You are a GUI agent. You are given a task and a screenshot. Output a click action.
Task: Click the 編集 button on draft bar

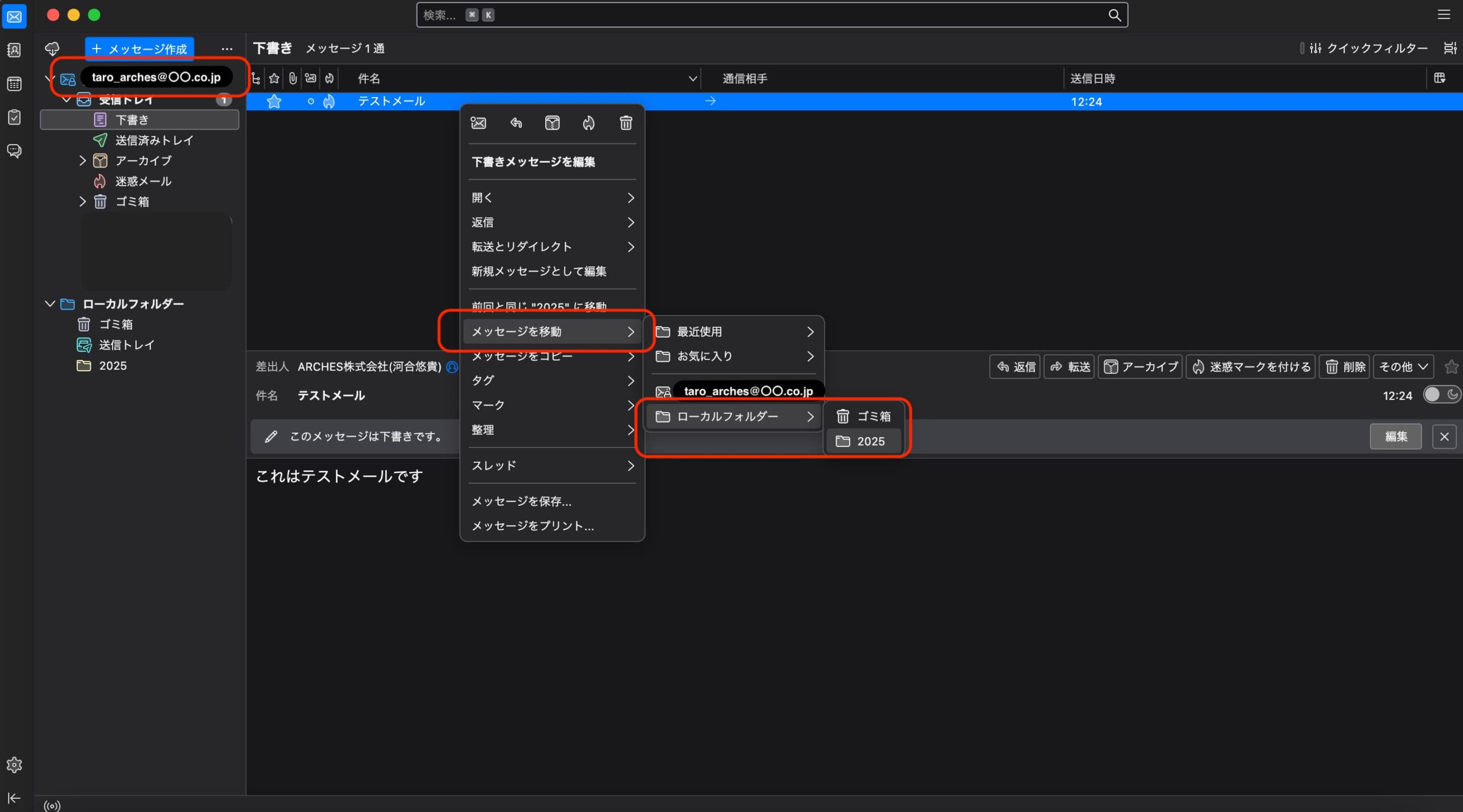1395,437
